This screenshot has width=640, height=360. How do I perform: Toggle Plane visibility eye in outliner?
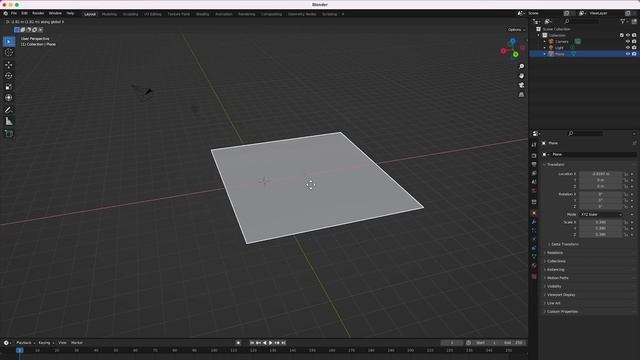coord(628,54)
